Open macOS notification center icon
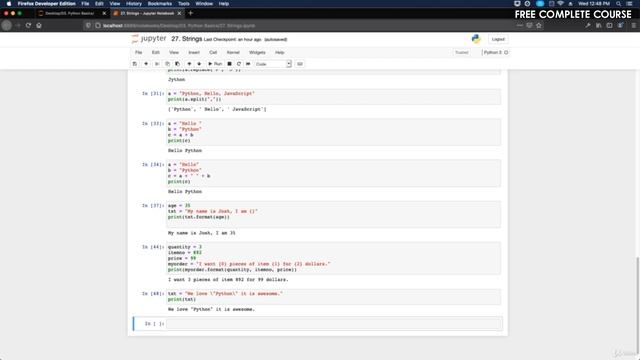The image size is (640, 360). 629,4
